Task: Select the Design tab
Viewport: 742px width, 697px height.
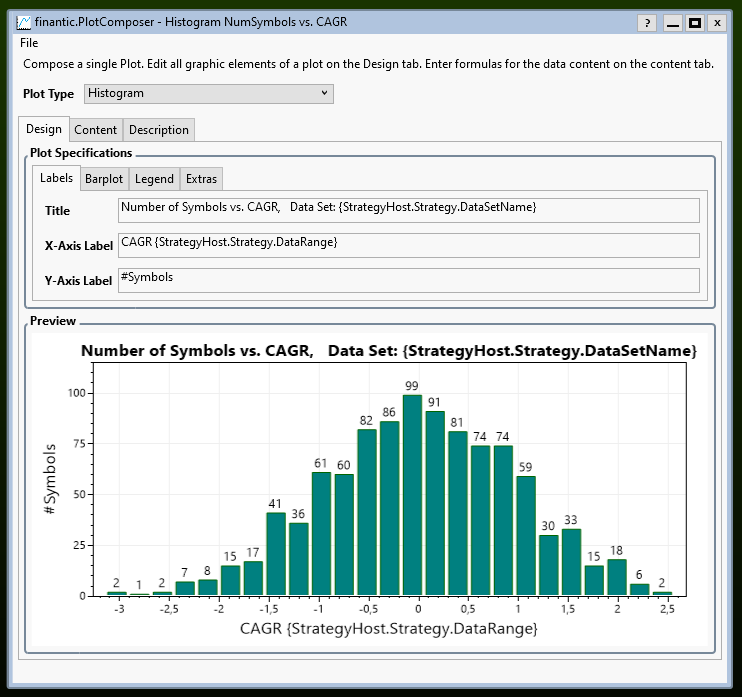Action: 43,129
